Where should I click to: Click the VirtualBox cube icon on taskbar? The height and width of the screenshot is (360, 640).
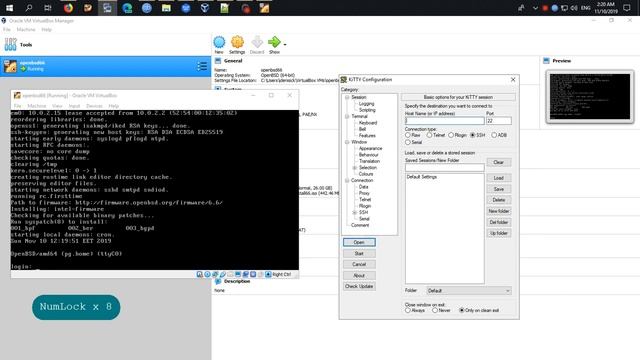point(205,8)
